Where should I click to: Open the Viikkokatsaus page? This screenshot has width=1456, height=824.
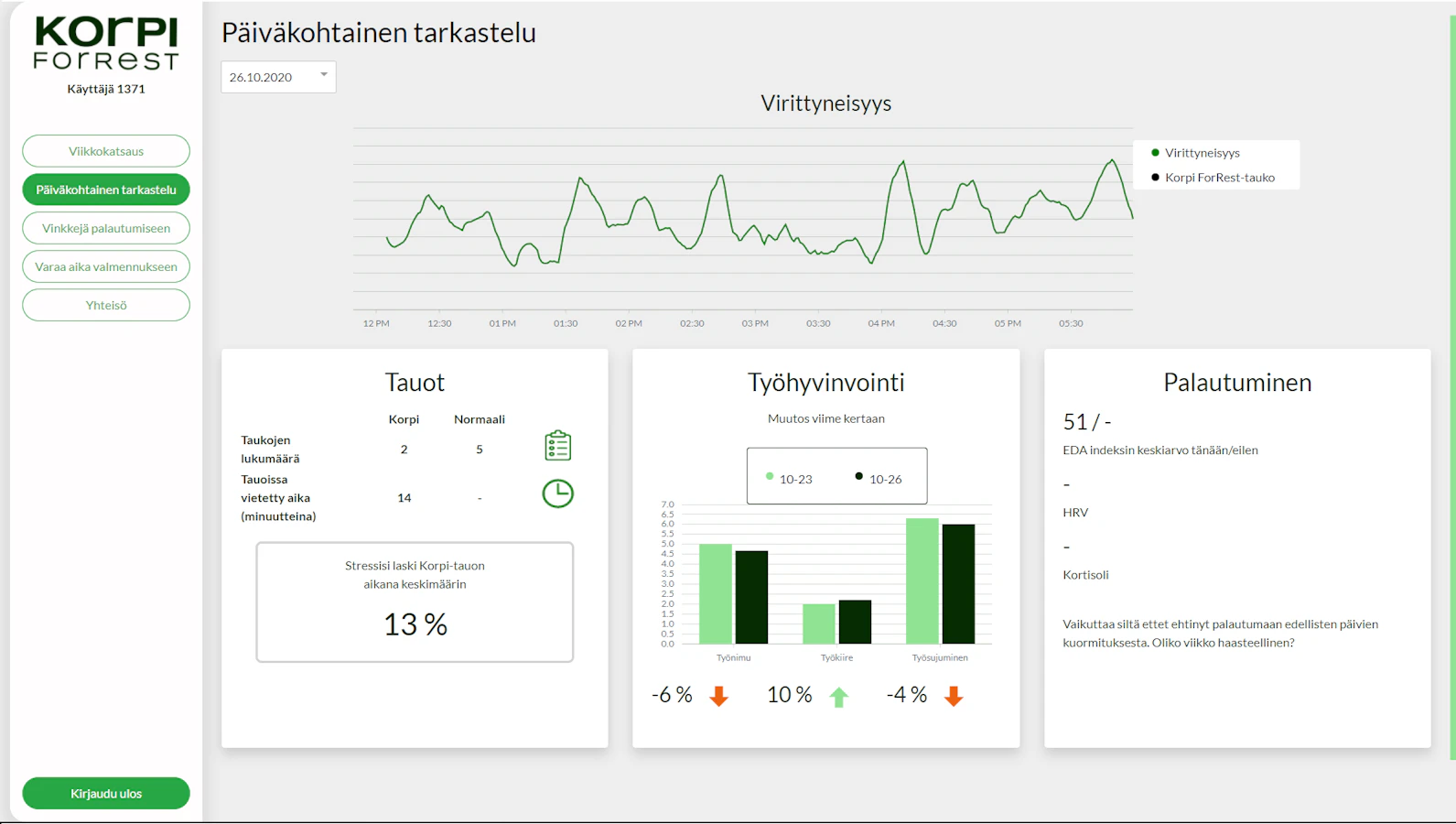106,151
